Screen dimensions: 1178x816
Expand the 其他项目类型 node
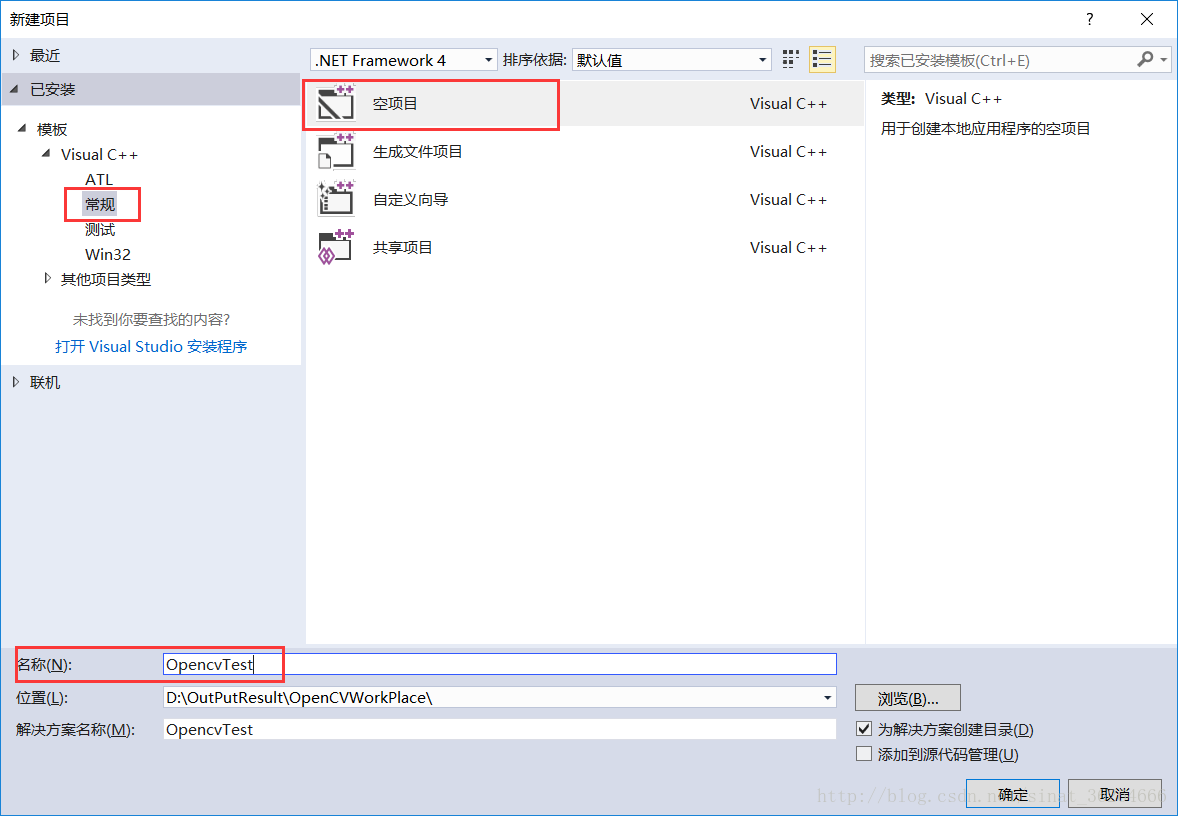click(47, 279)
